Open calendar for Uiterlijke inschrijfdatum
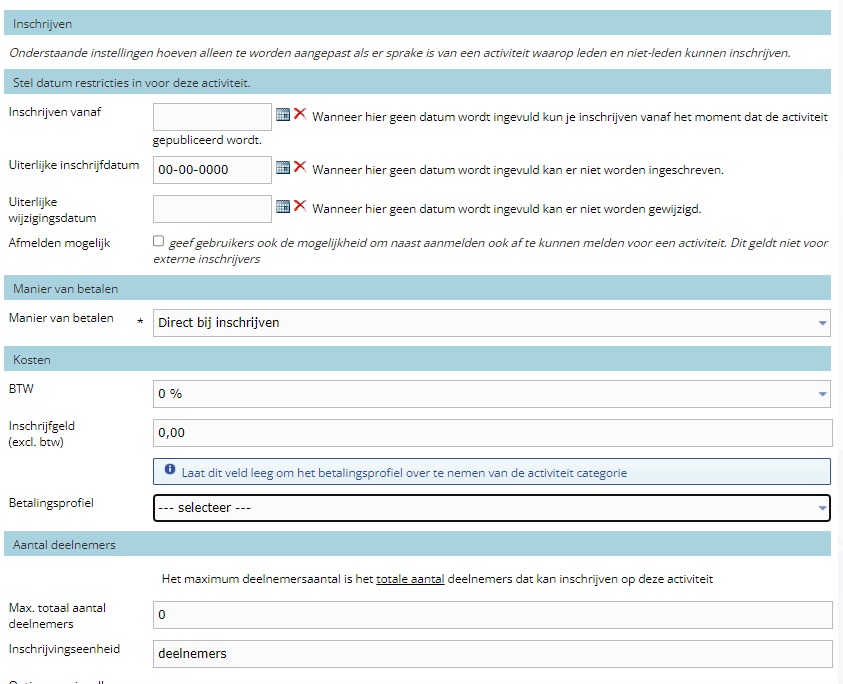This screenshot has width=843, height=684. [x=283, y=168]
